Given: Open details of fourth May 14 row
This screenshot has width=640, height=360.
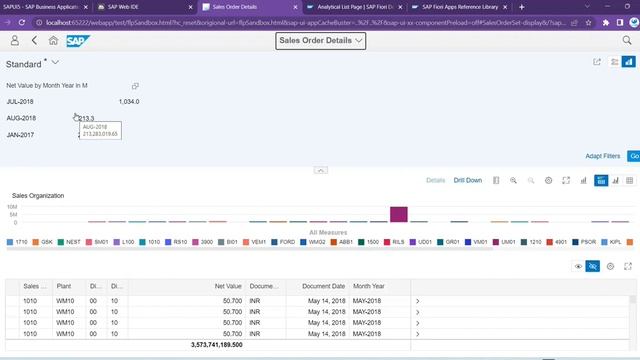Looking at the screenshot, I should [417, 334].
